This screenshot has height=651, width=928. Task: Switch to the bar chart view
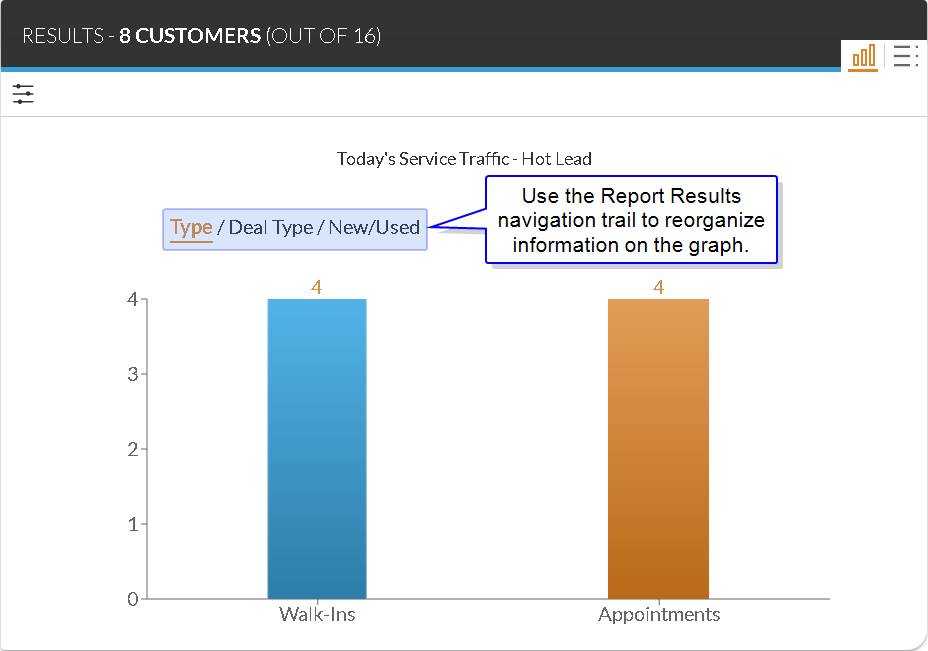[x=862, y=56]
